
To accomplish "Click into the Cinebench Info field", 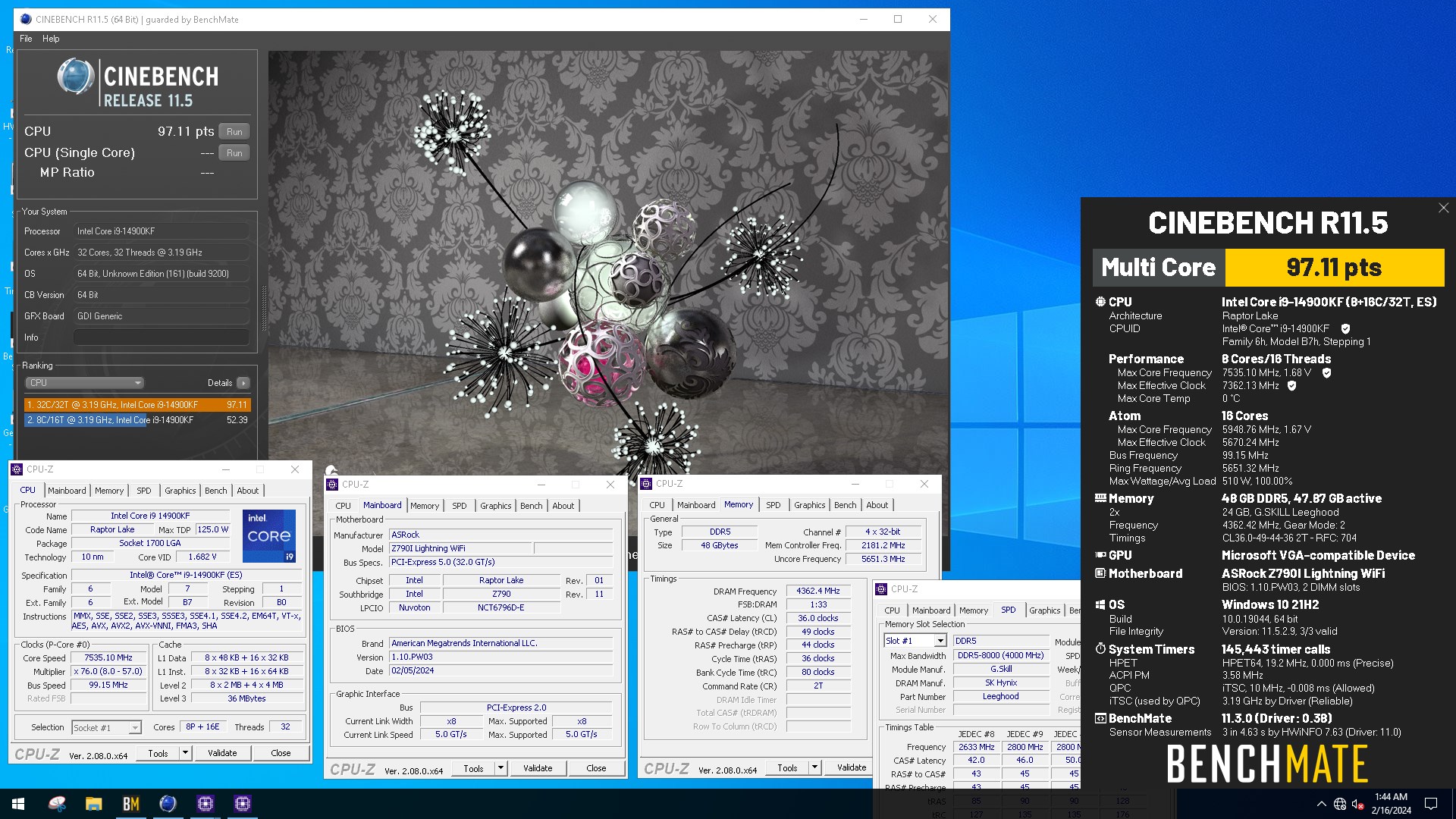I will point(162,337).
